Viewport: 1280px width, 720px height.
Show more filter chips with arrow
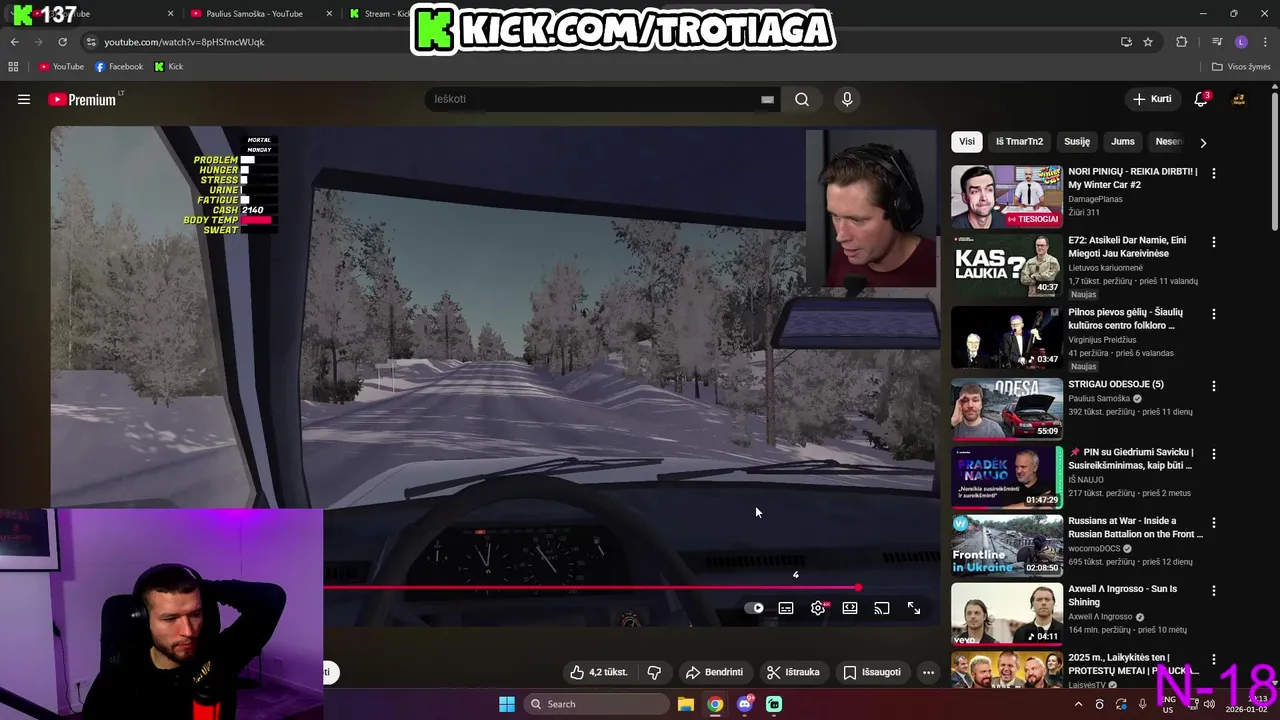[1203, 142]
